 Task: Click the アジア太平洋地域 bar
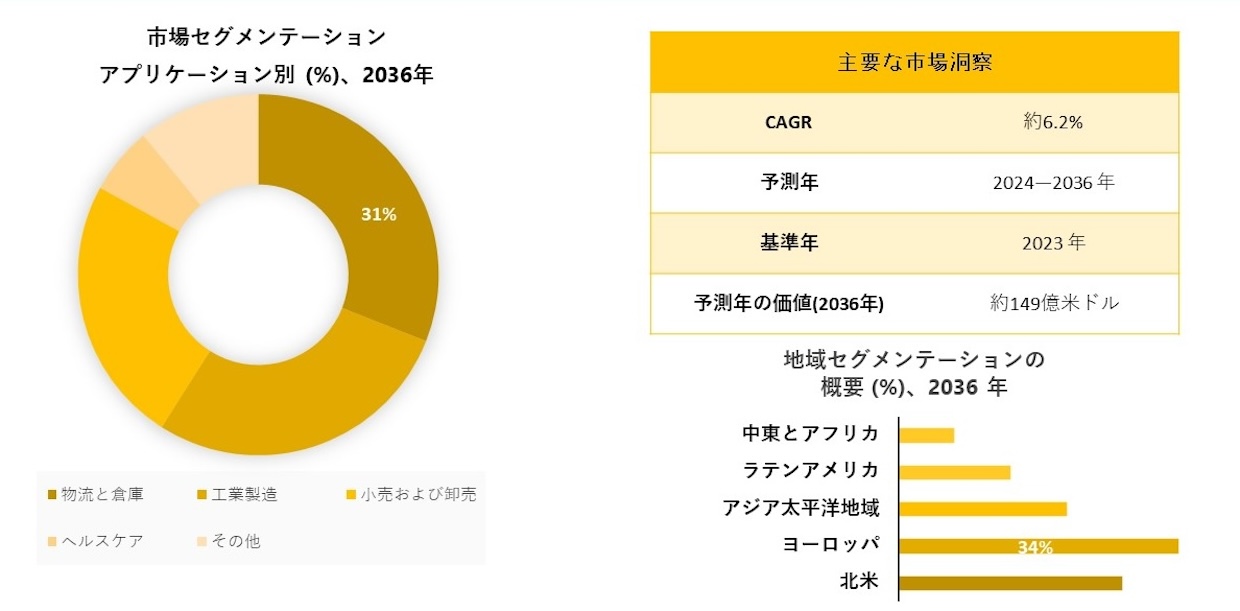pos(983,509)
